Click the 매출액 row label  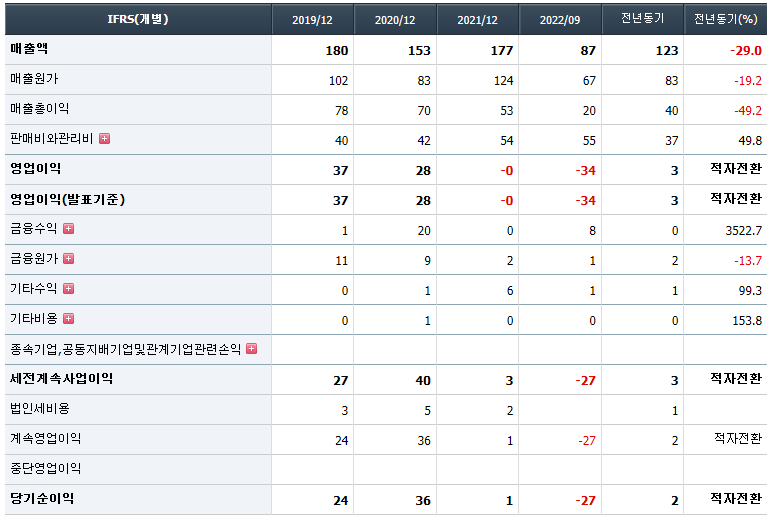(29, 49)
